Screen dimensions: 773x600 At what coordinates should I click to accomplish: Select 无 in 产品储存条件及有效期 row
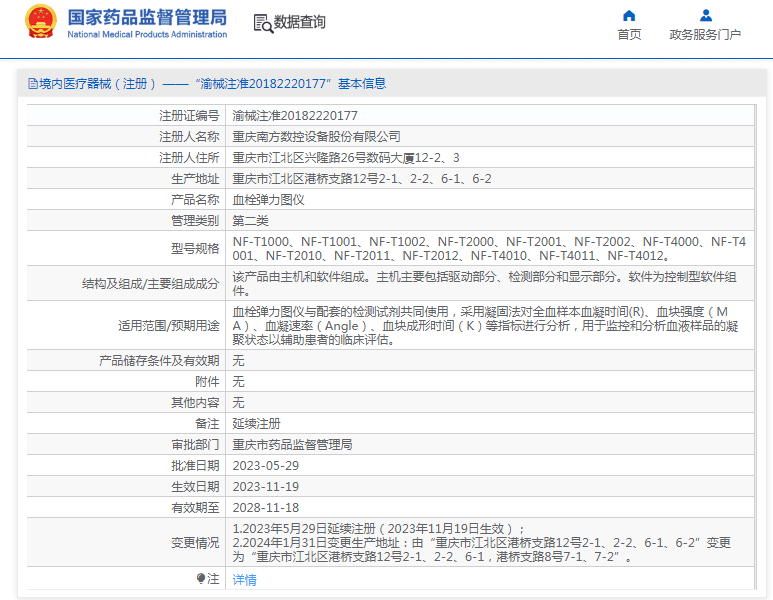tap(239, 361)
